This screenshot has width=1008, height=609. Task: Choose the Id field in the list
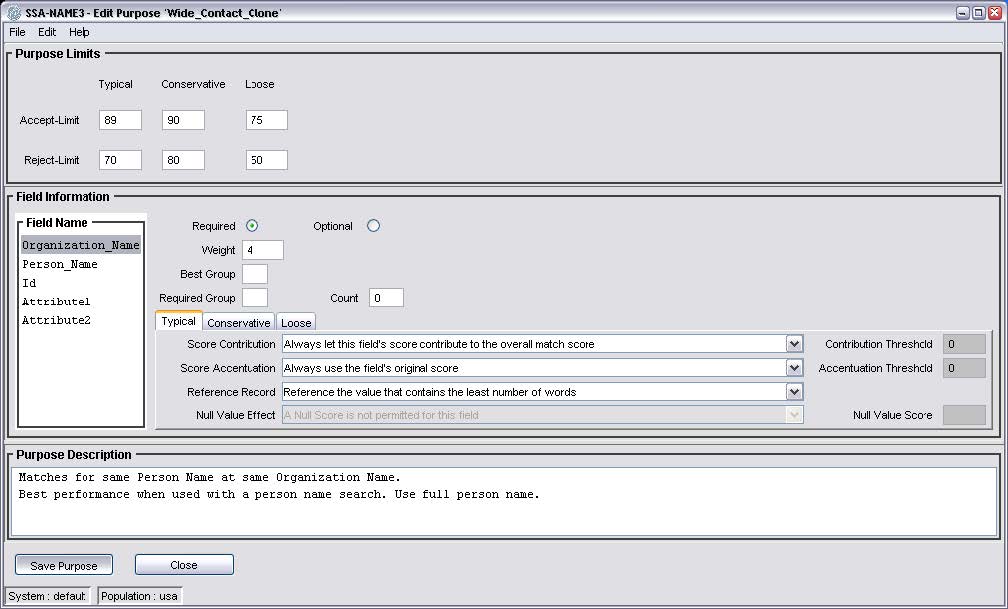click(x=30, y=284)
